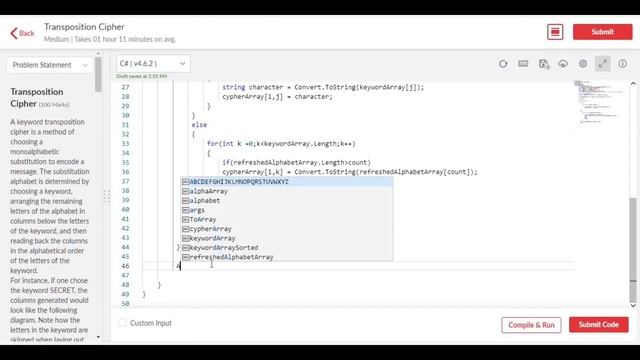Click the reset code circular arrow icon
This screenshot has height=360, width=640.
[503, 64]
